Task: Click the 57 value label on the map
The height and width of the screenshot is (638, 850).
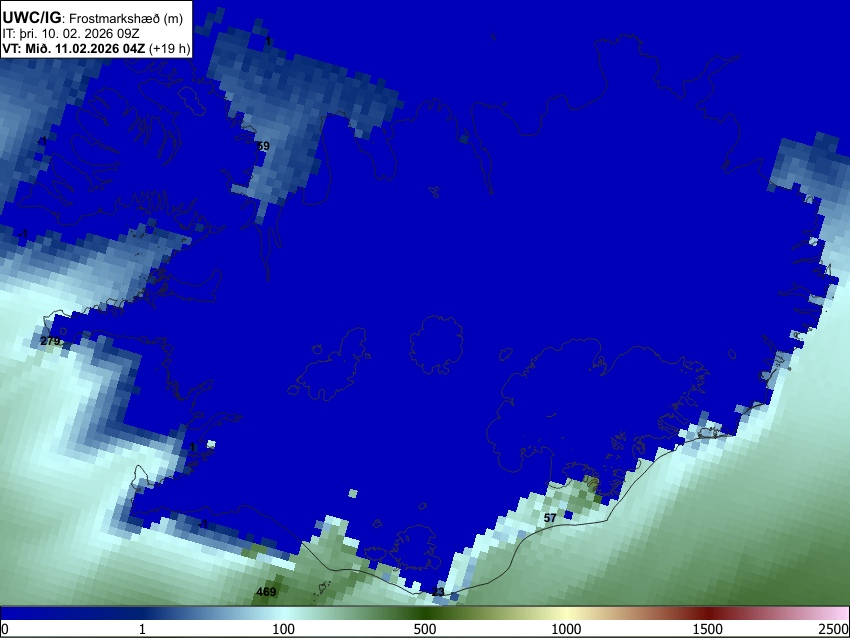Action: [550, 518]
